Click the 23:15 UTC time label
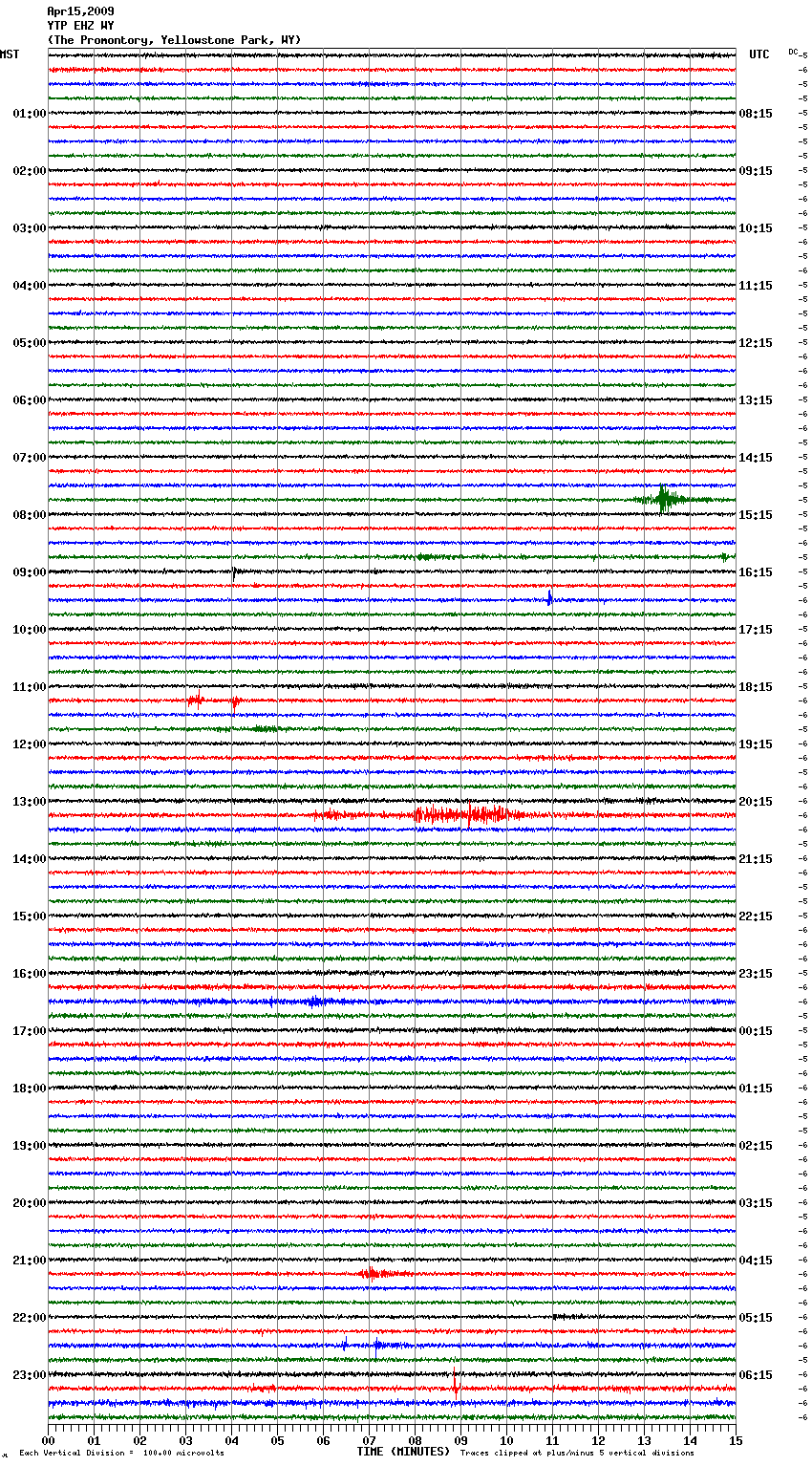Viewport: 812px width, 1466px height. click(756, 974)
